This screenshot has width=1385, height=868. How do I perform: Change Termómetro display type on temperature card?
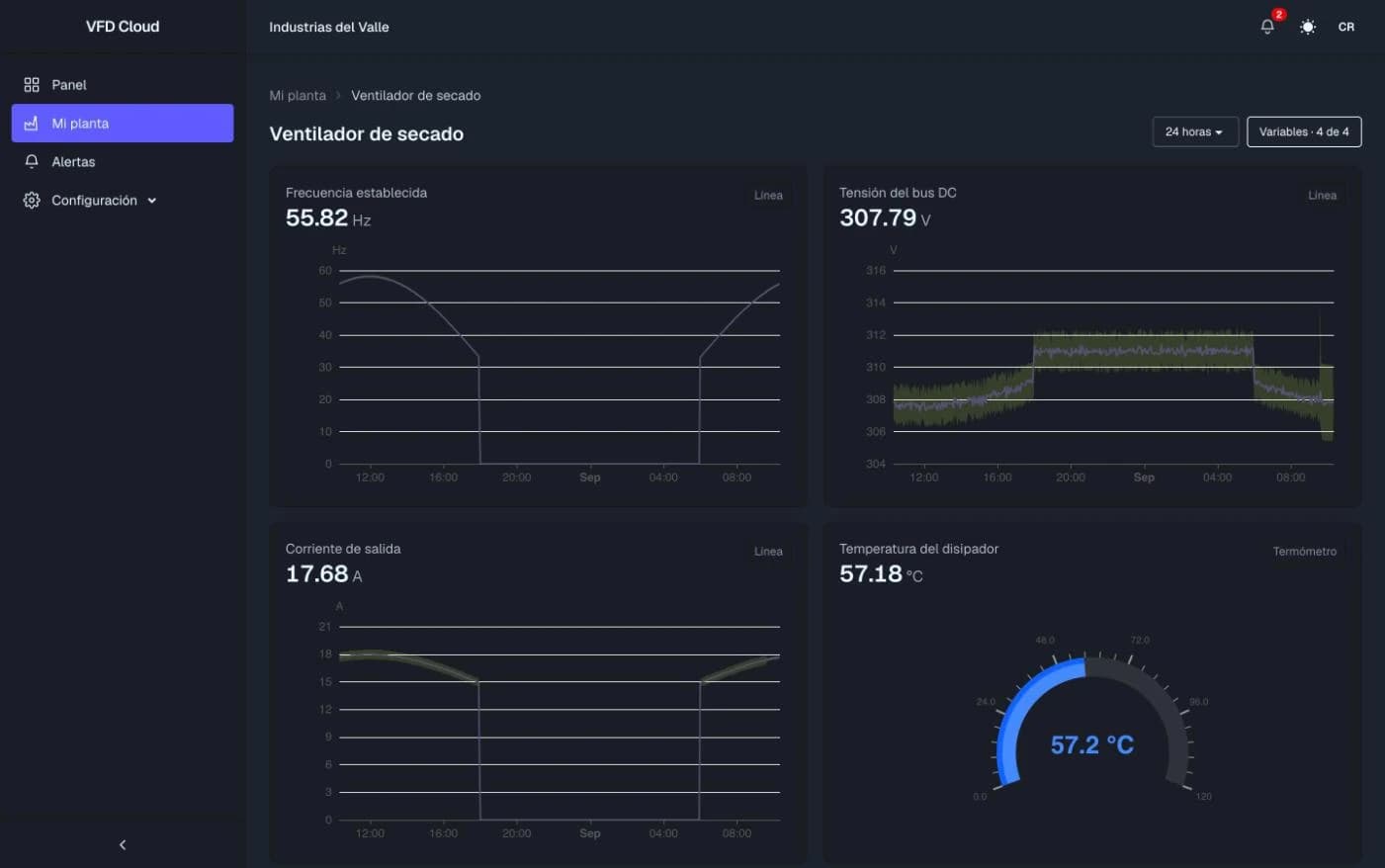click(x=1304, y=552)
